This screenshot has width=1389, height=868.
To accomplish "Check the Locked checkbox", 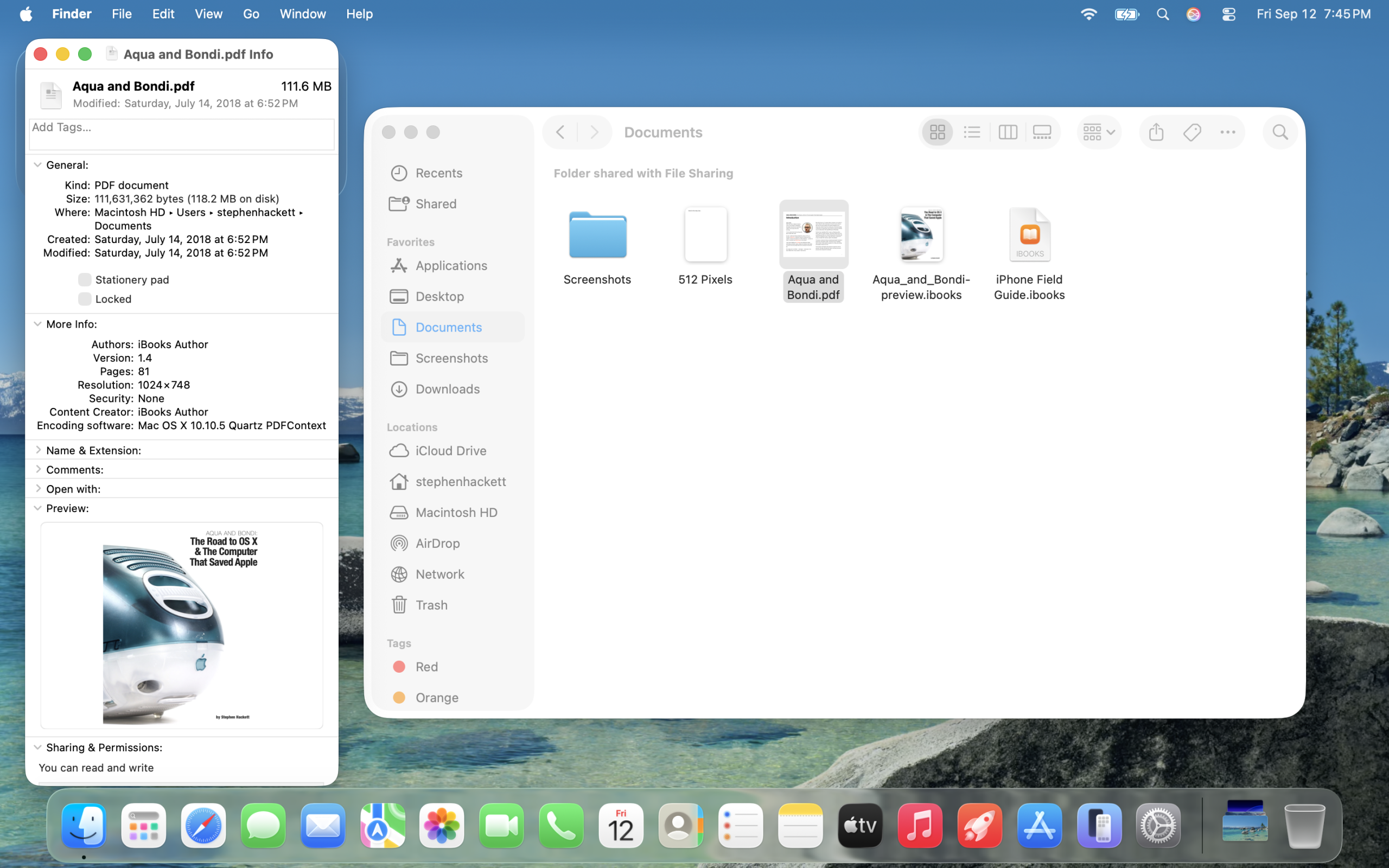I will tap(85, 298).
